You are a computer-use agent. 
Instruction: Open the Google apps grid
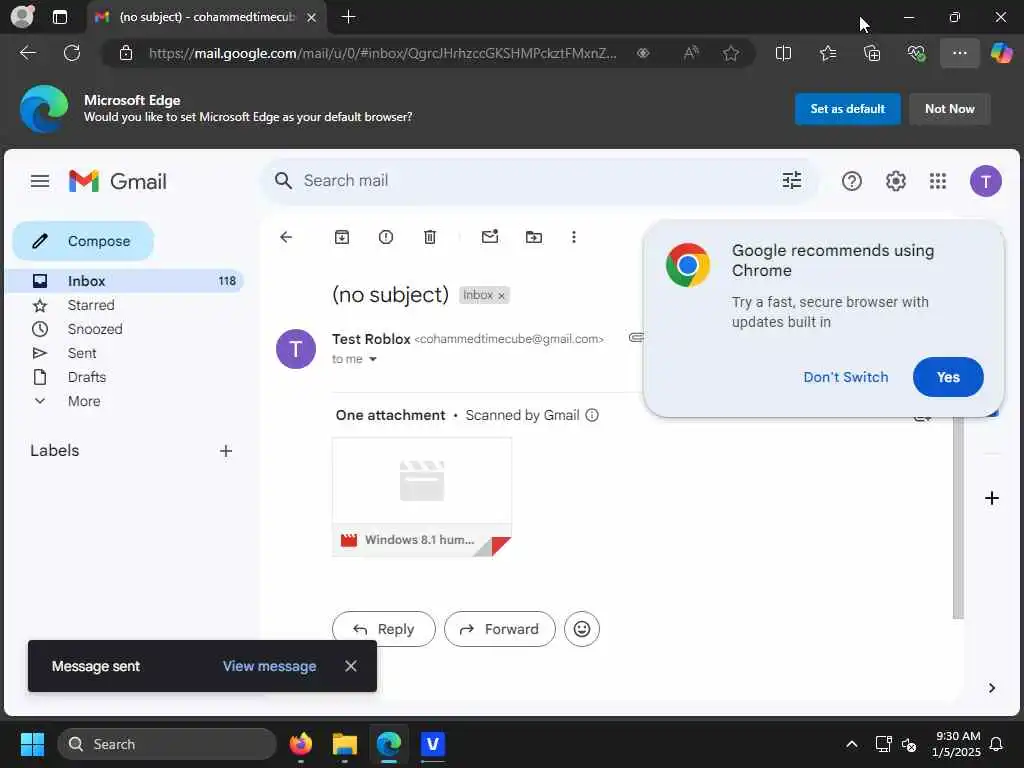pyautogui.click(x=938, y=181)
